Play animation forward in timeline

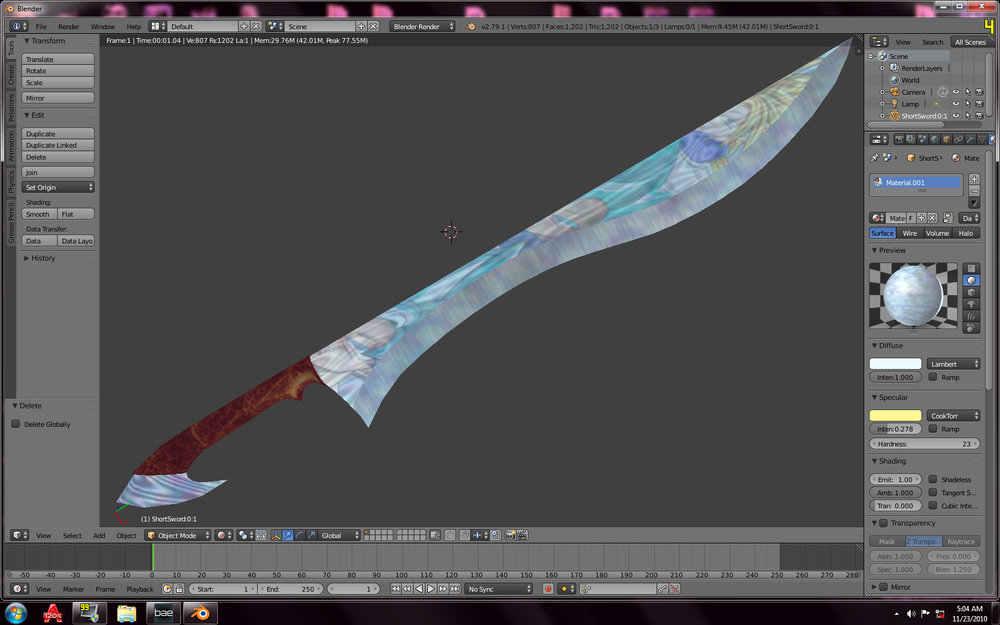click(x=430, y=589)
